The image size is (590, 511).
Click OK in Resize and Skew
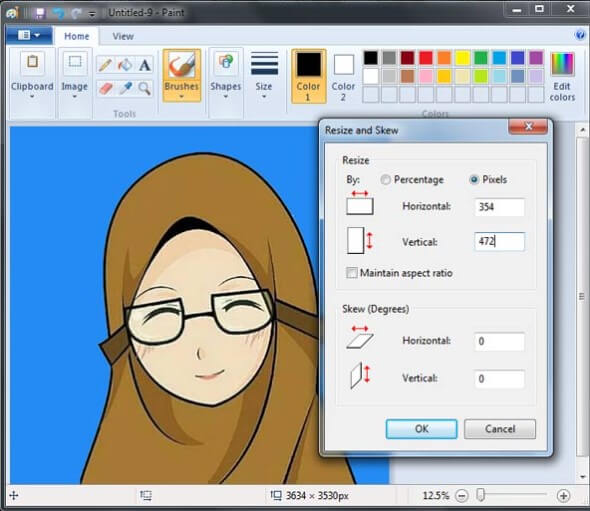coord(421,429)
